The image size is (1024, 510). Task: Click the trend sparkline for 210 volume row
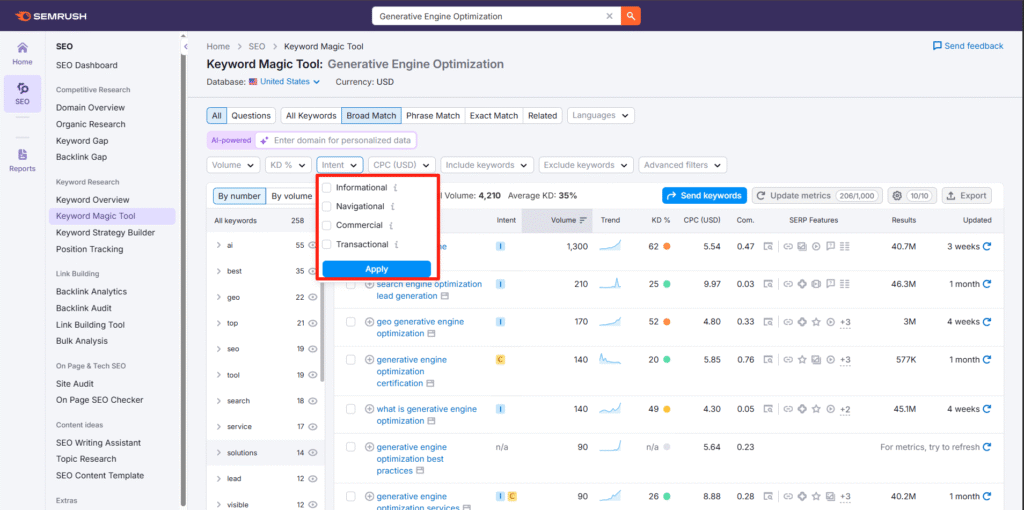point(610,283)
